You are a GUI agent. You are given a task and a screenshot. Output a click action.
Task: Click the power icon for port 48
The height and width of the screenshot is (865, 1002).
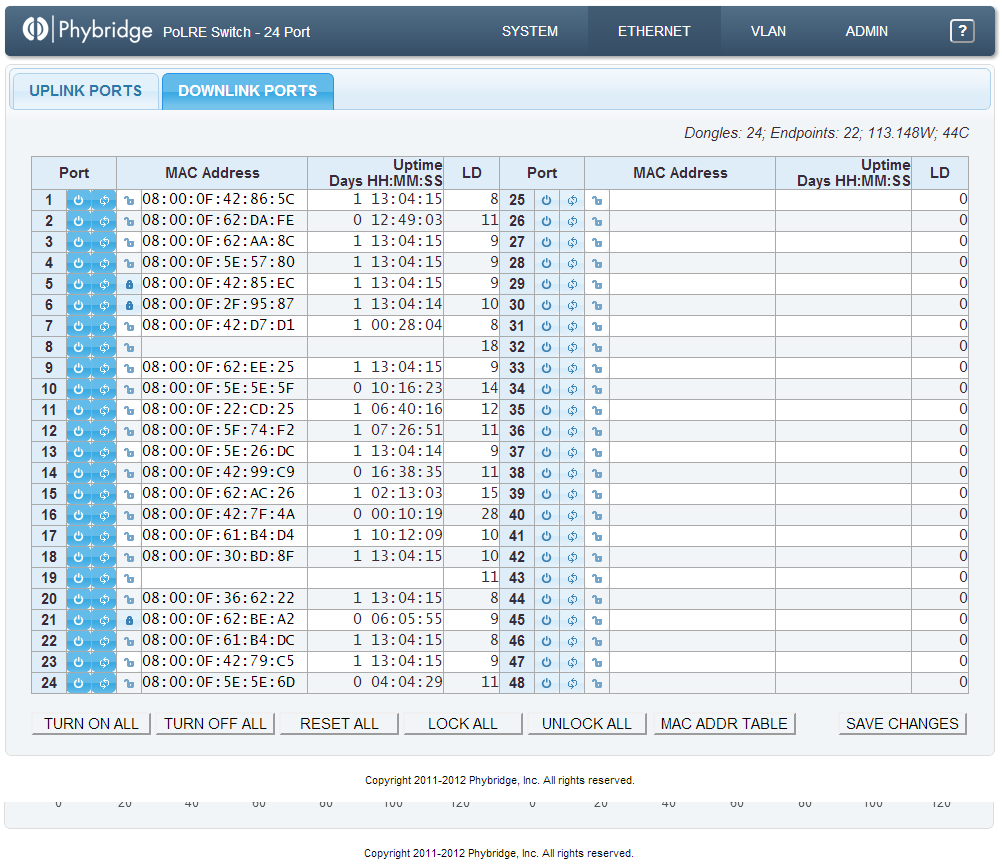click(x=547, y=683)
